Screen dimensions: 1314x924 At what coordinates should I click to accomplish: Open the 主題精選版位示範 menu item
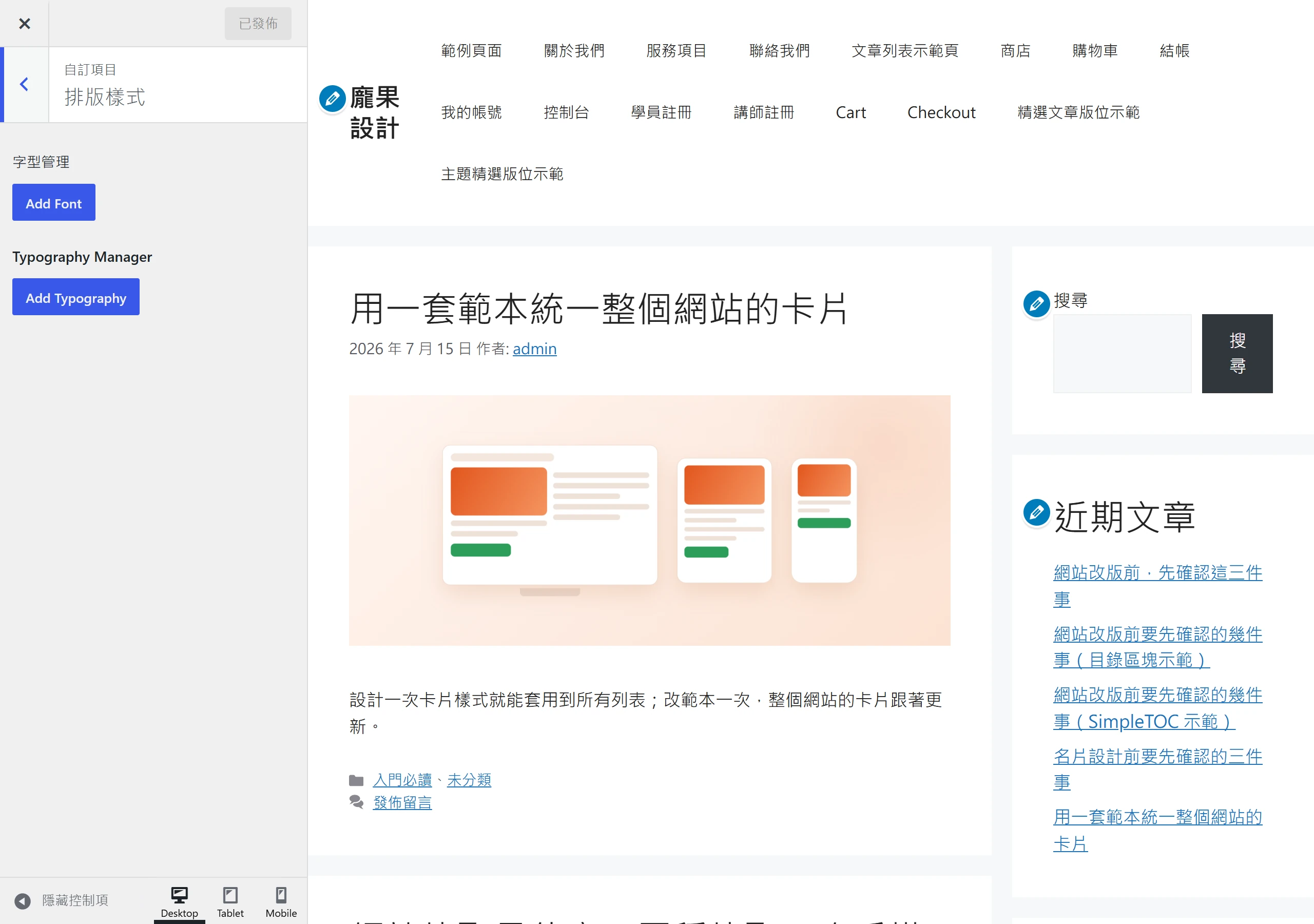pos(502,174)
